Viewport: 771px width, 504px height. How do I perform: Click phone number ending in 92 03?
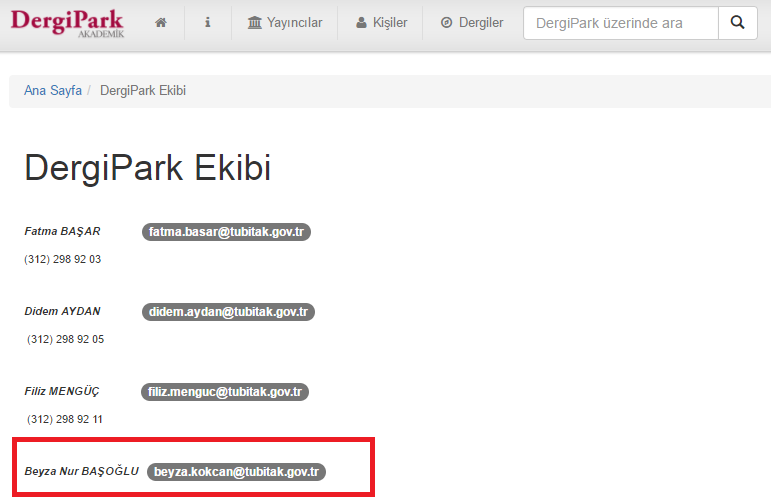[63, 260]
